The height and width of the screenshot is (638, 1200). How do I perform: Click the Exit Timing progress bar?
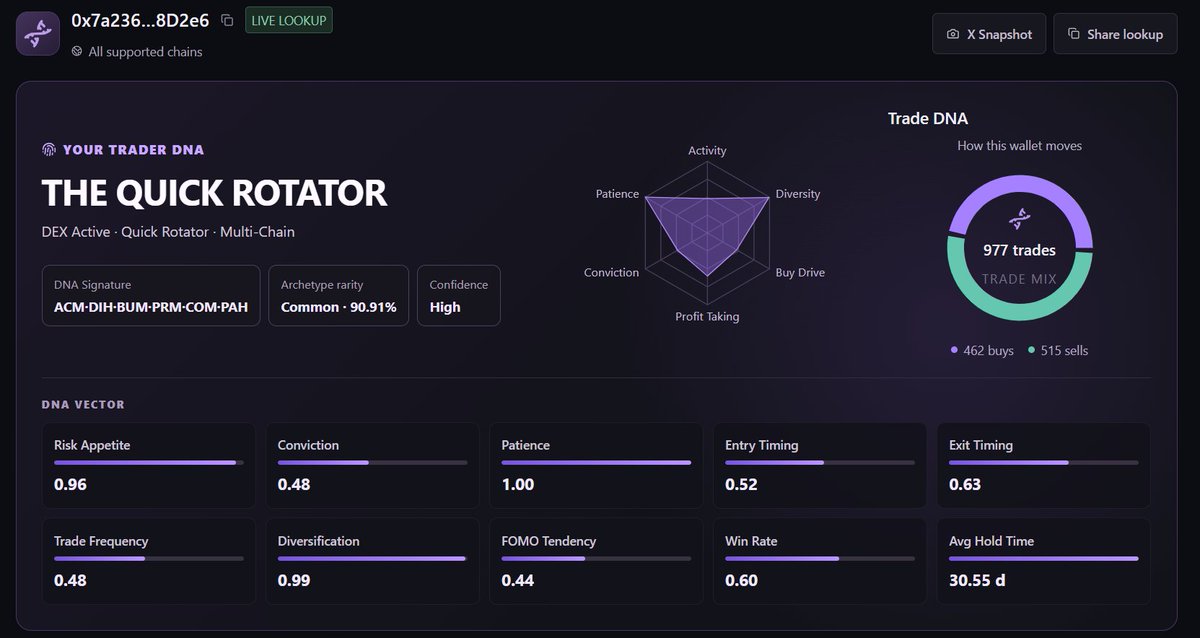click(x=1044, y=462)
